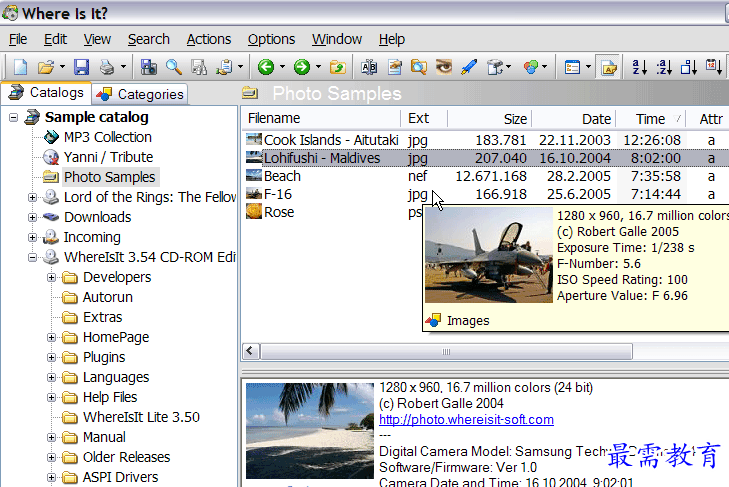Click the Images category icon in tooltip
This screenshot has height=487, width=729.
pyautogui.click(x=433, y=320)
